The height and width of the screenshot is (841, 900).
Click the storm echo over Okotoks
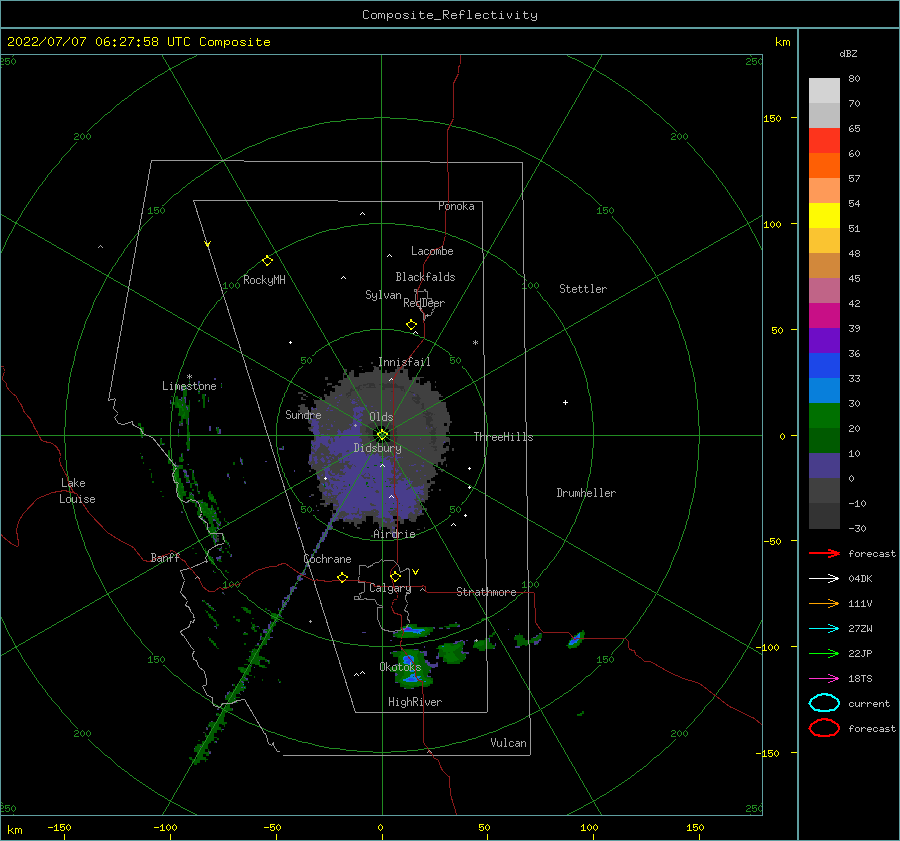(412, 669)
